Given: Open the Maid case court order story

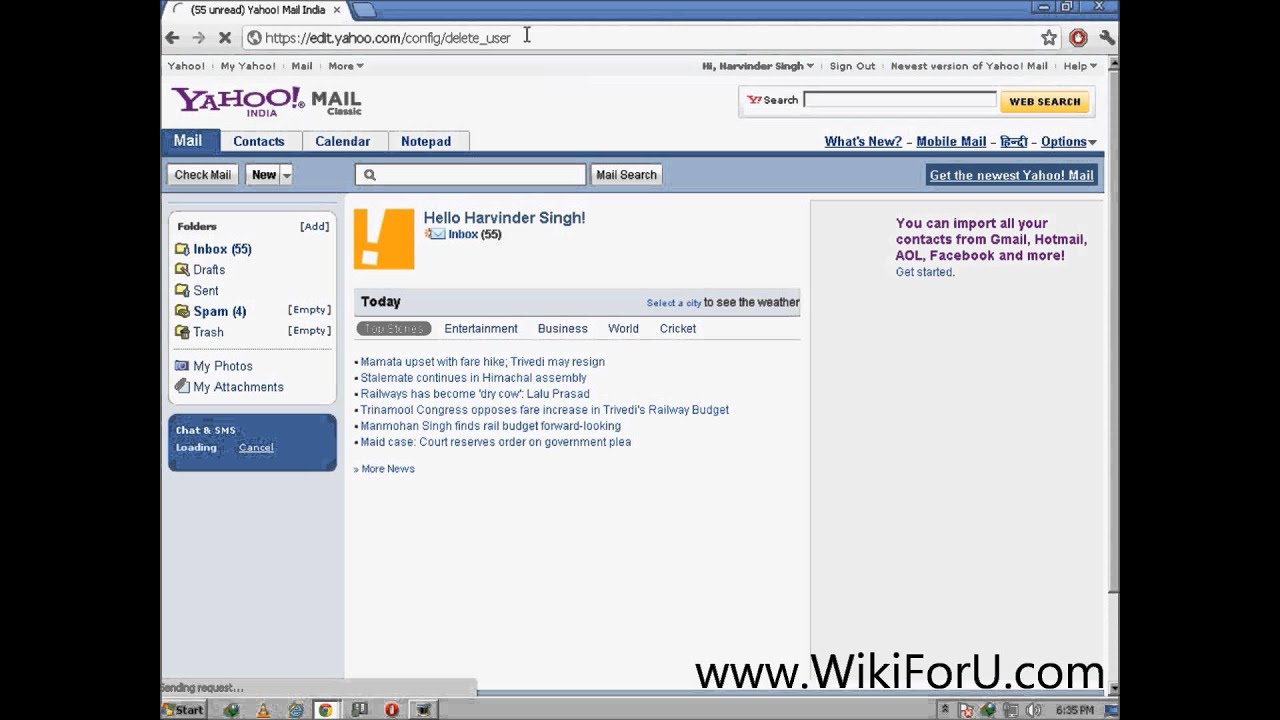Looking at the screenshot, I should coord(495,442).
